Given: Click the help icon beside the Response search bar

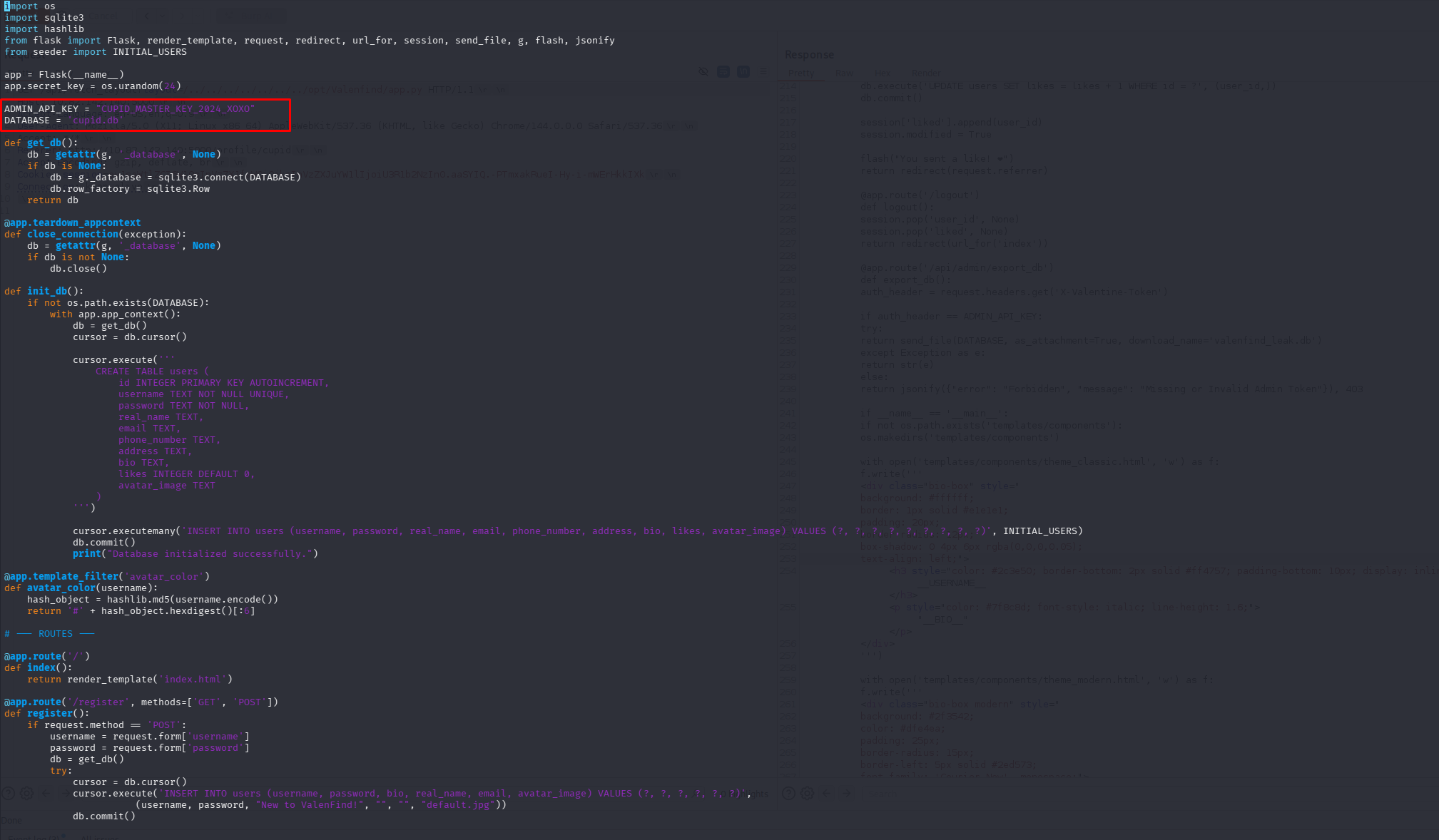Looking at the screenshot, I should 788,793.
